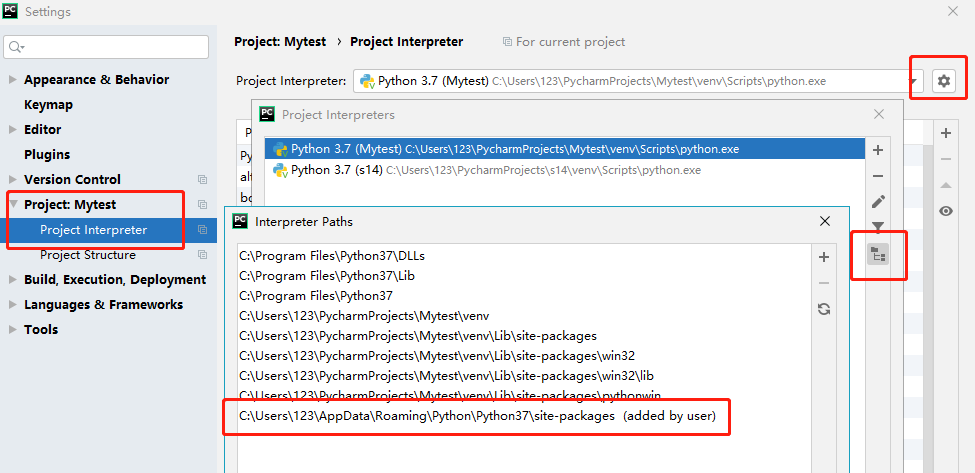Select the Python37\Lib path

[326, 276]
